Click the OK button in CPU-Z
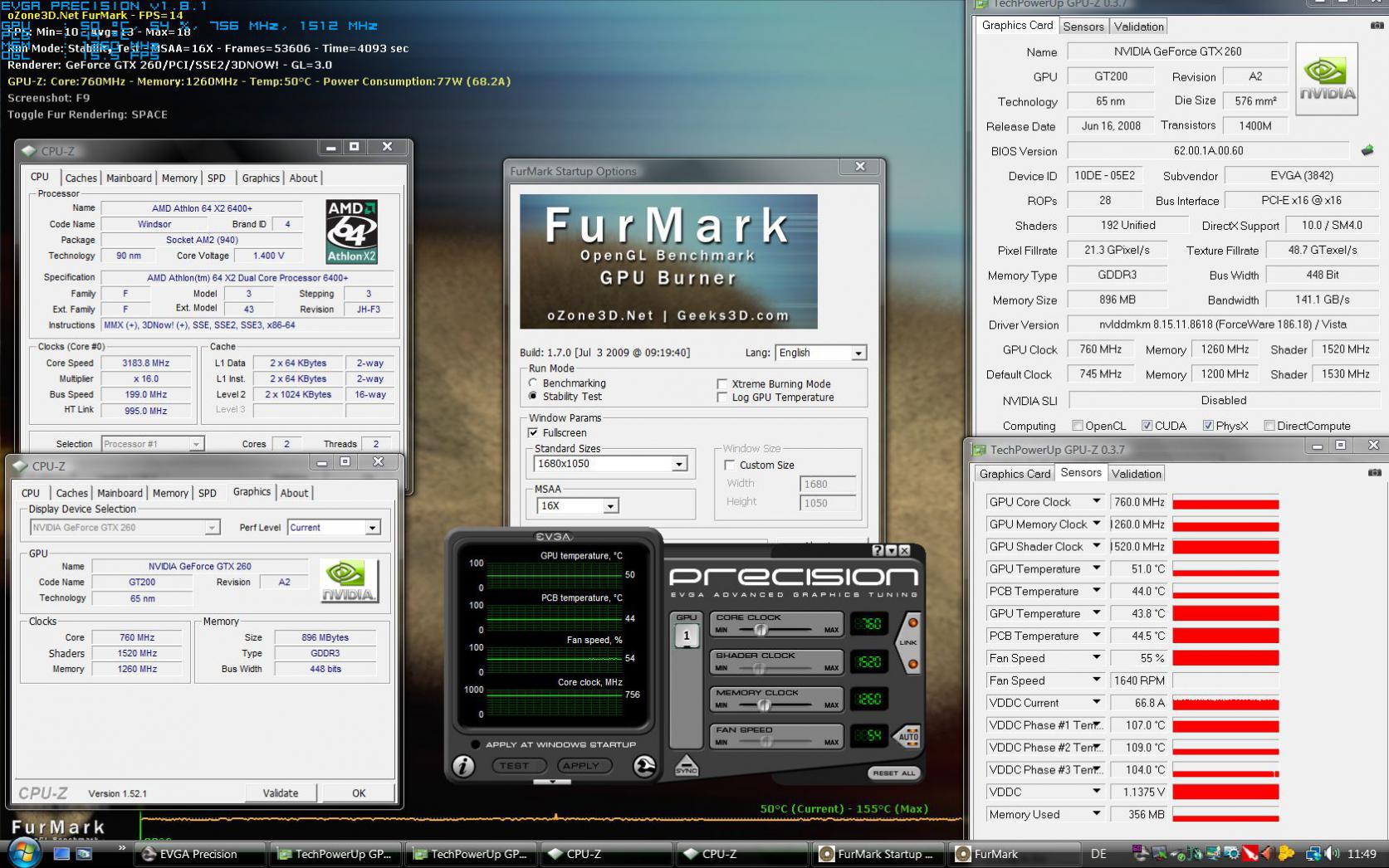 (x=359, y=793)
